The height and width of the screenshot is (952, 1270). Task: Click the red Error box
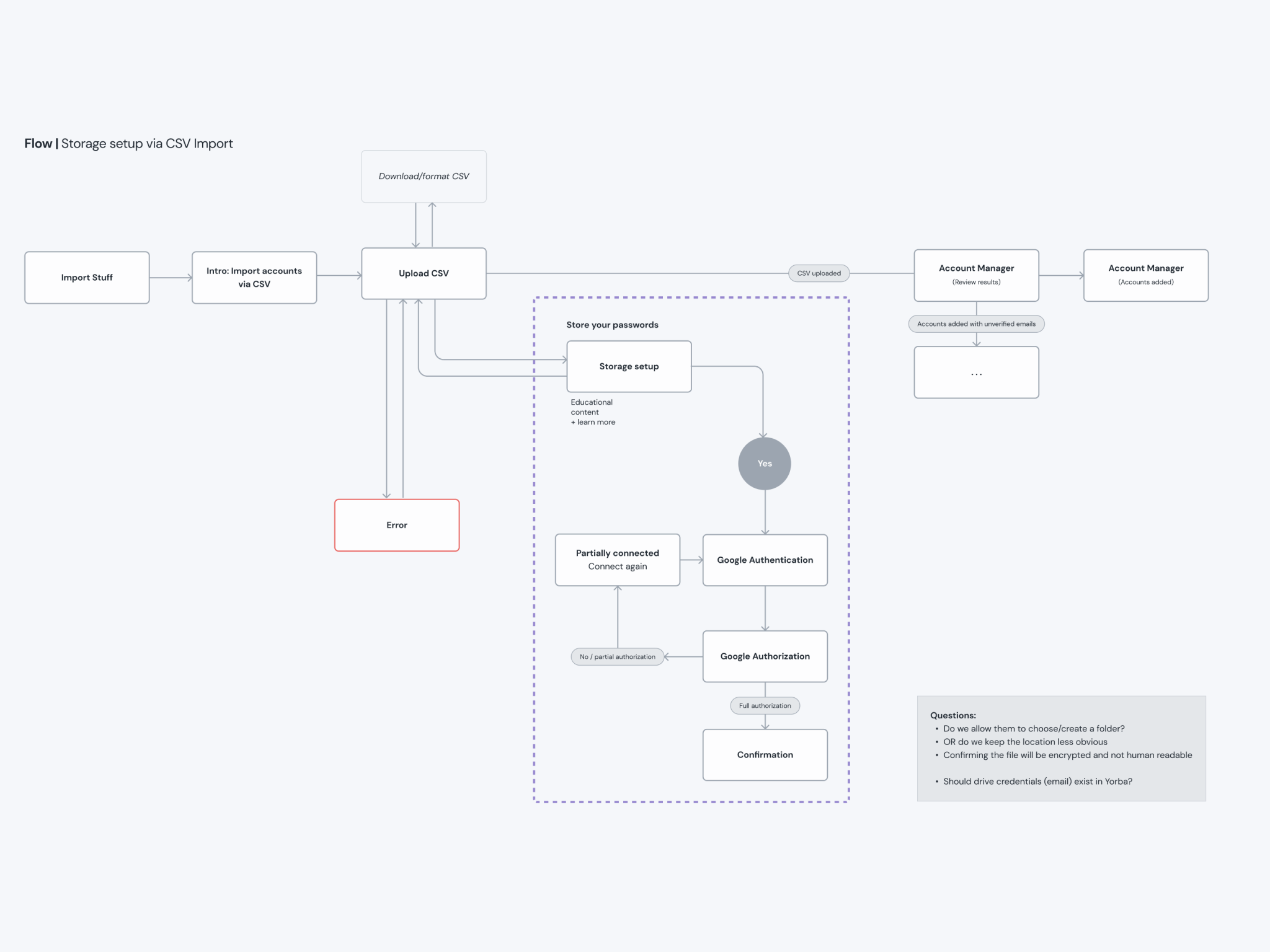coord(397,525)
